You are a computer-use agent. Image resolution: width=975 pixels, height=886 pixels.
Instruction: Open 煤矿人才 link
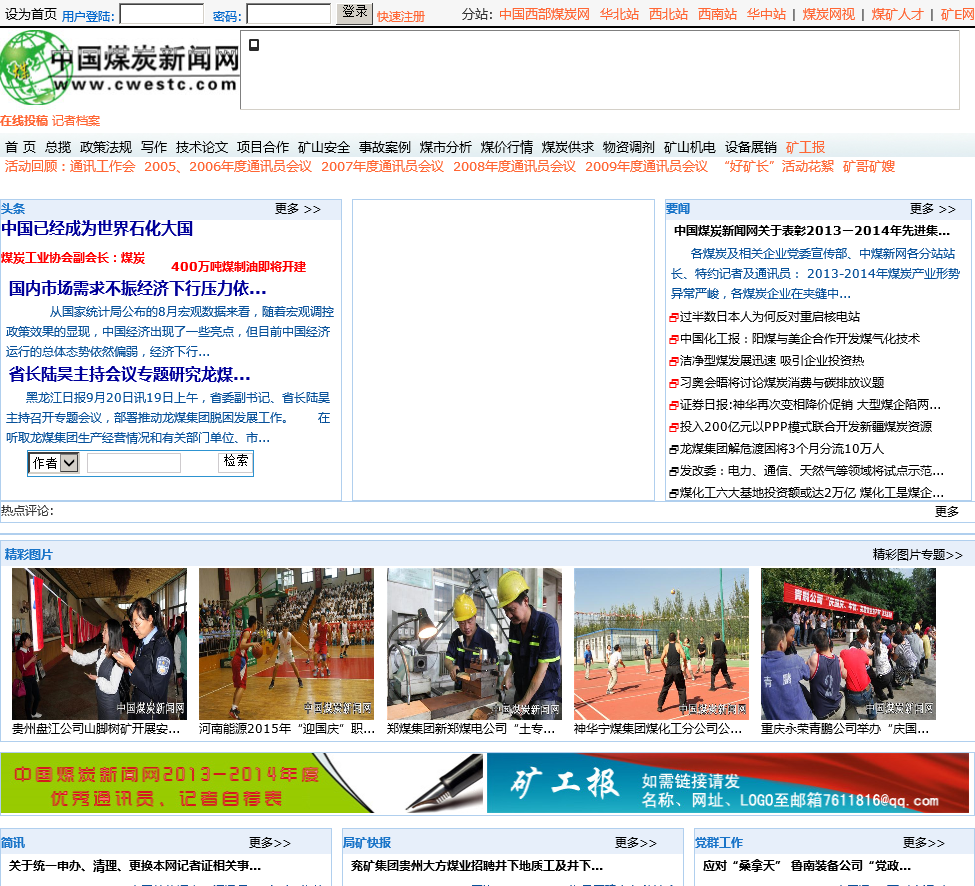tap(897, 14)
